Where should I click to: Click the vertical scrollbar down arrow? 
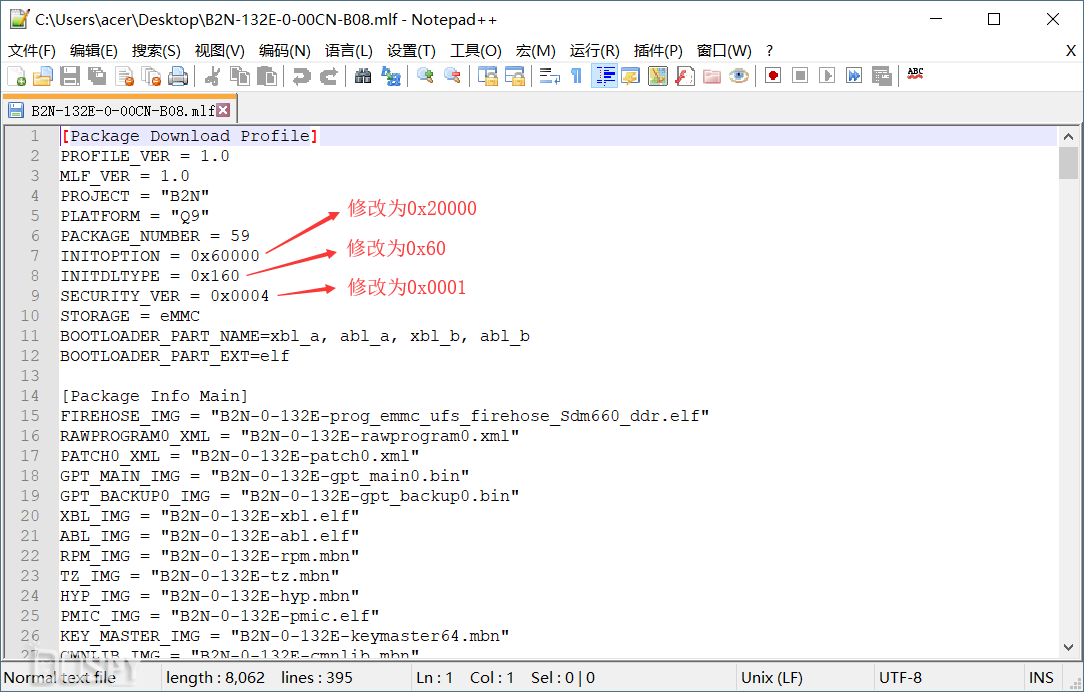click(1068, 648)
